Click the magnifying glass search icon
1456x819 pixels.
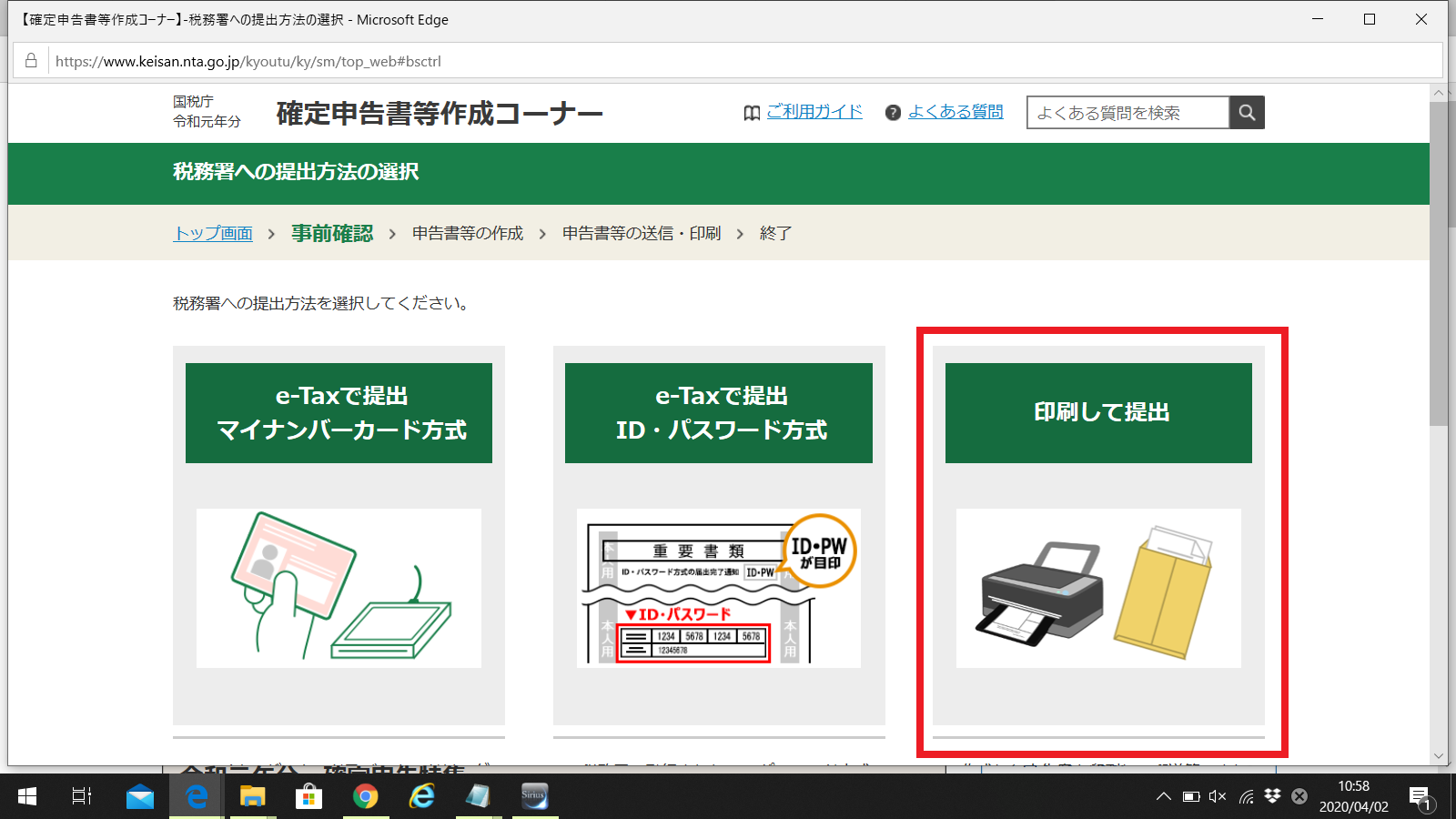pyautogui.click(x=1247, y=112)
